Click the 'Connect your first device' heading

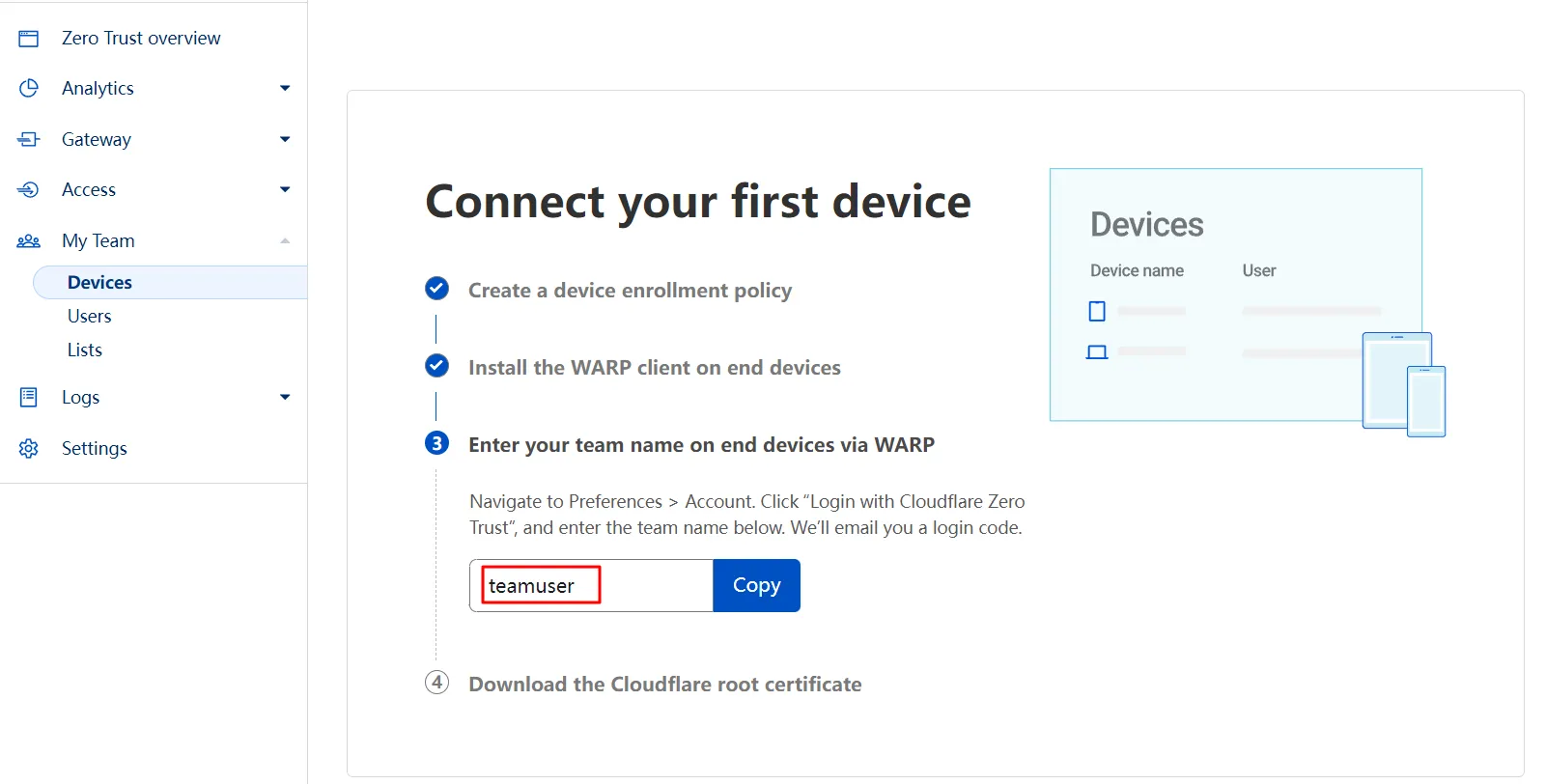pyautogui.click(x=698, y=201)
